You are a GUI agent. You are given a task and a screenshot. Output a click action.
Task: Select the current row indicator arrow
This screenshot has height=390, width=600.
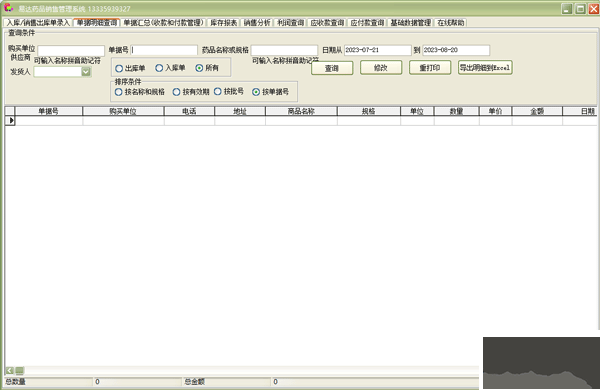tap(10, 121)
